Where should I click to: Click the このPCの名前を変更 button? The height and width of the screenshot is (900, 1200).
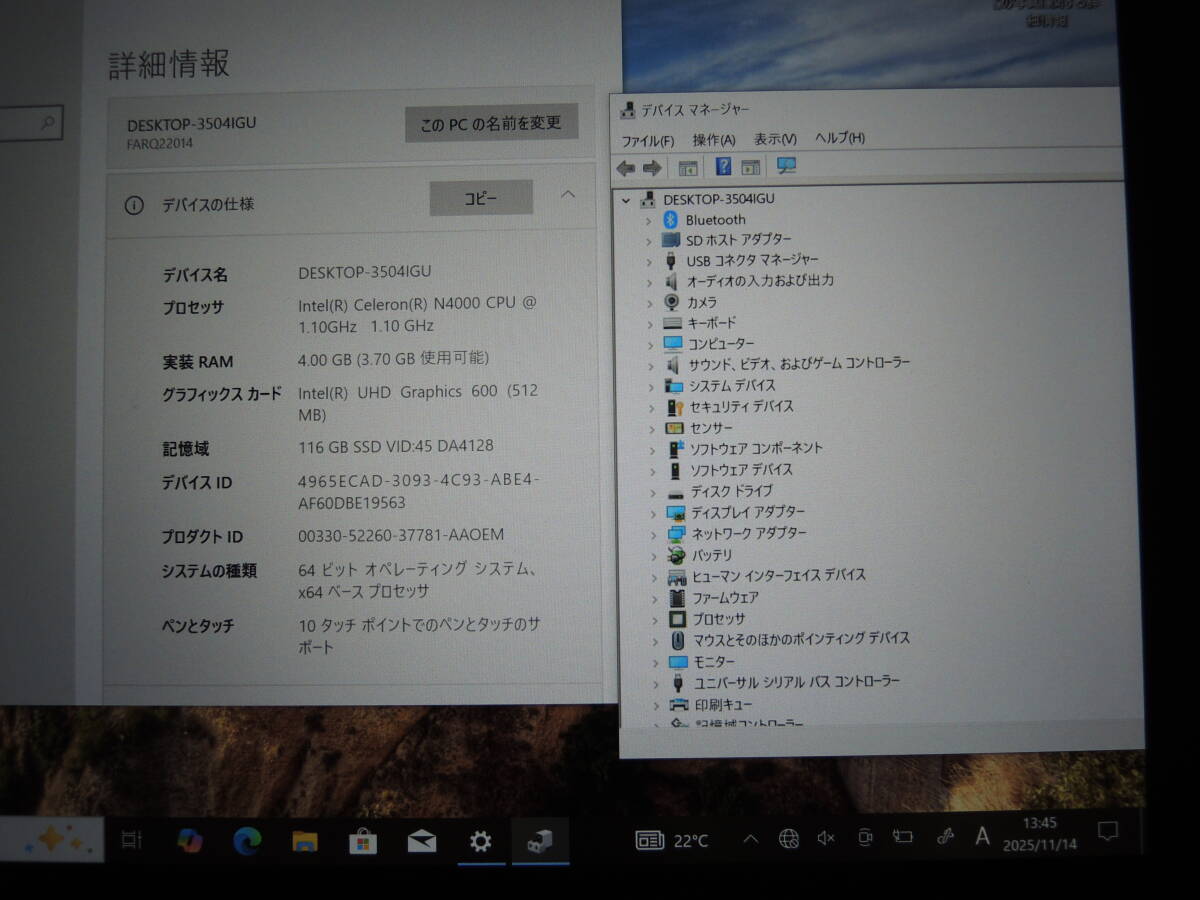(x=491, y=123)
